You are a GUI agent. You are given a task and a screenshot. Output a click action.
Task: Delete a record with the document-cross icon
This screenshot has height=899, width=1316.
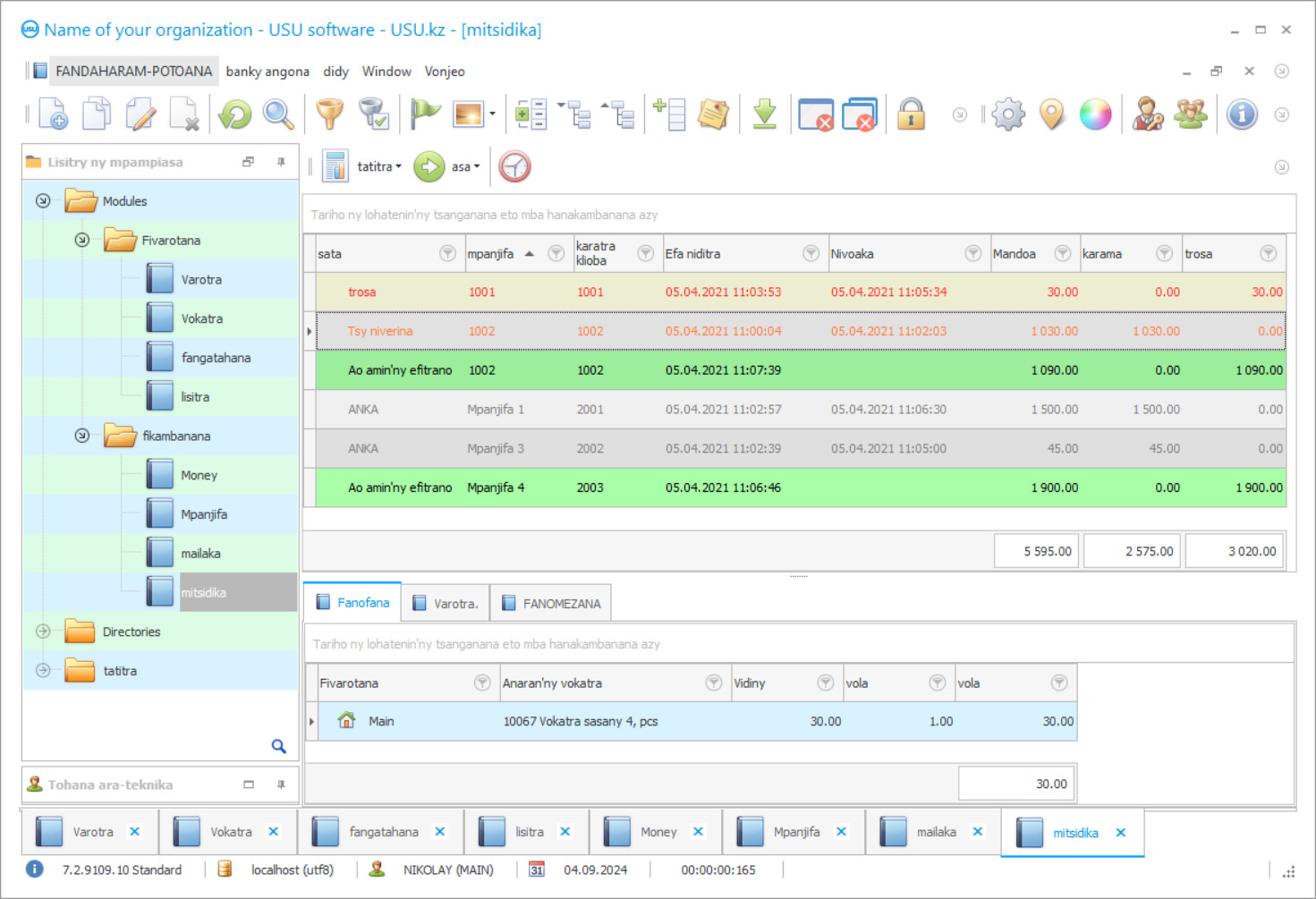pos(185,114)
